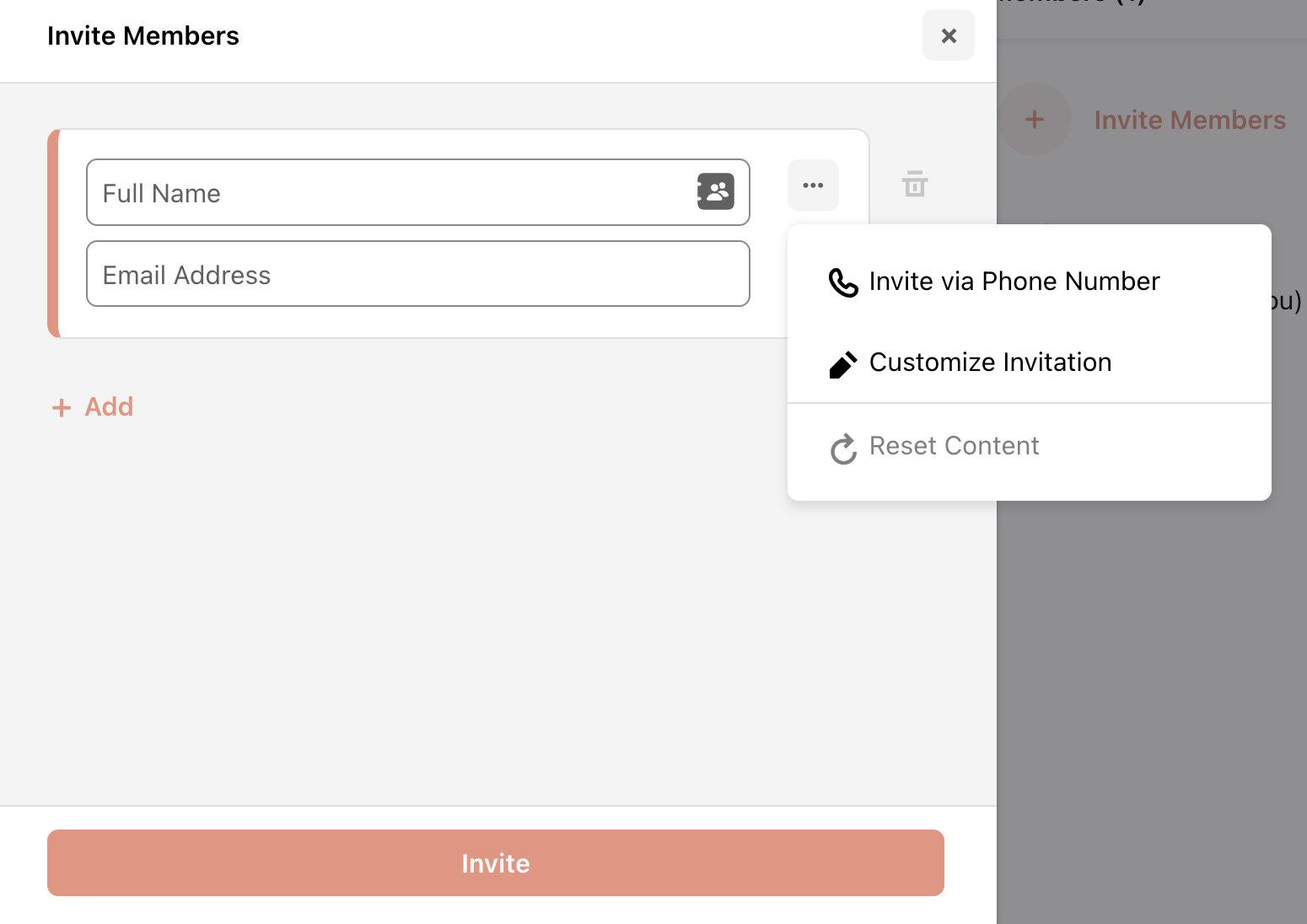Screen dimensions: 1307x924
Task: Click the Add link to add invitee
Action: (93, 407)
